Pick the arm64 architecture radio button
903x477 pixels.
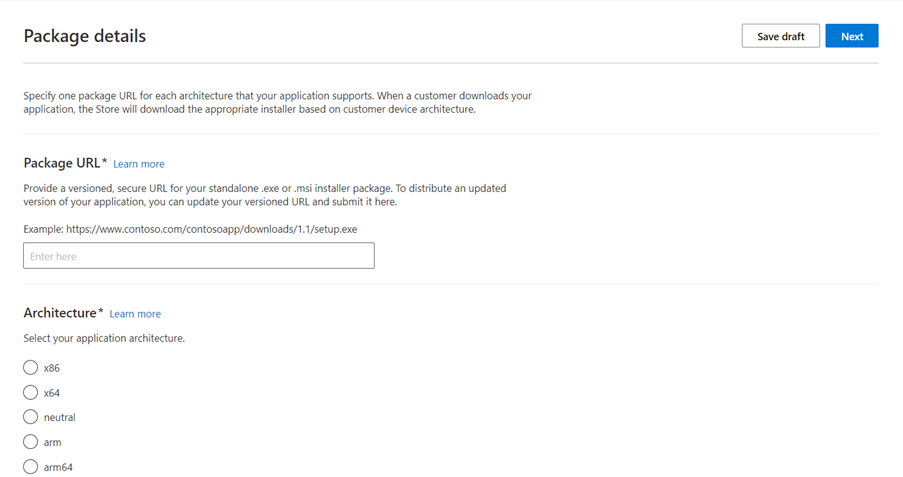pyautogui.click(x=31, y=467)
